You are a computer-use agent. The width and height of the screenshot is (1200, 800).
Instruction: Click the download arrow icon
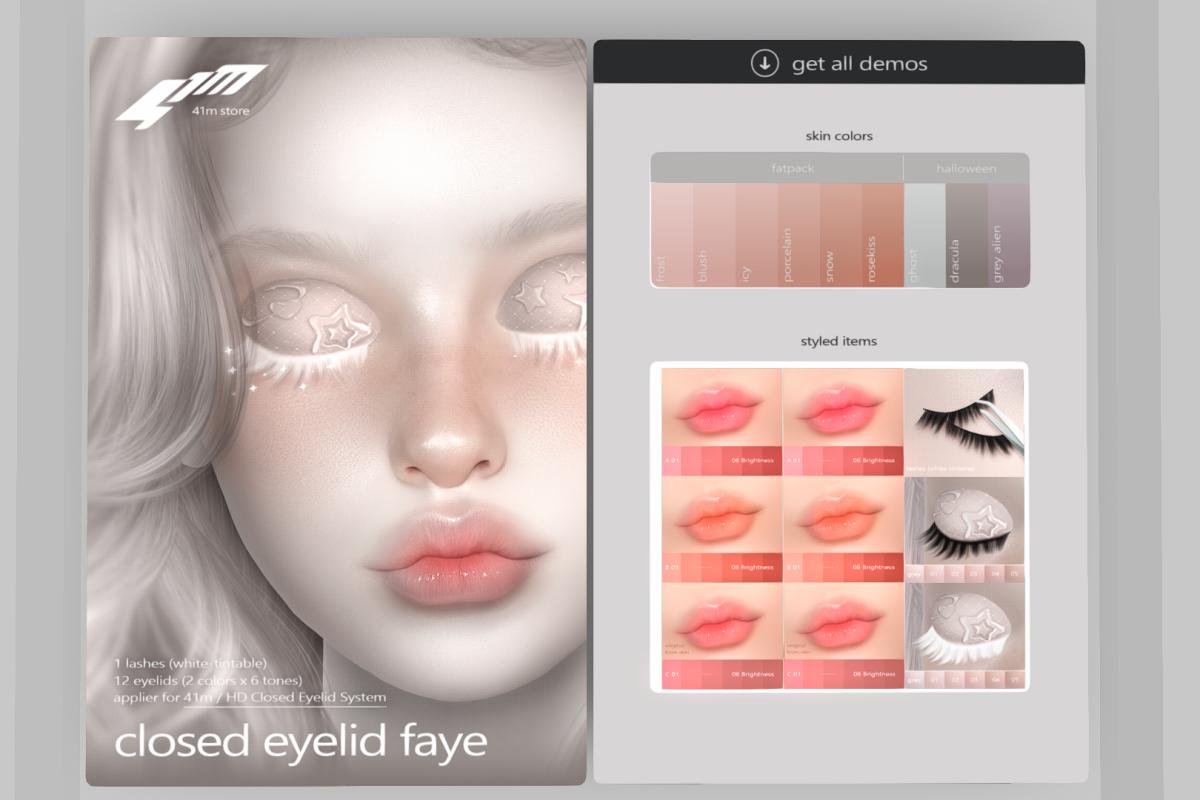[764, 63]
